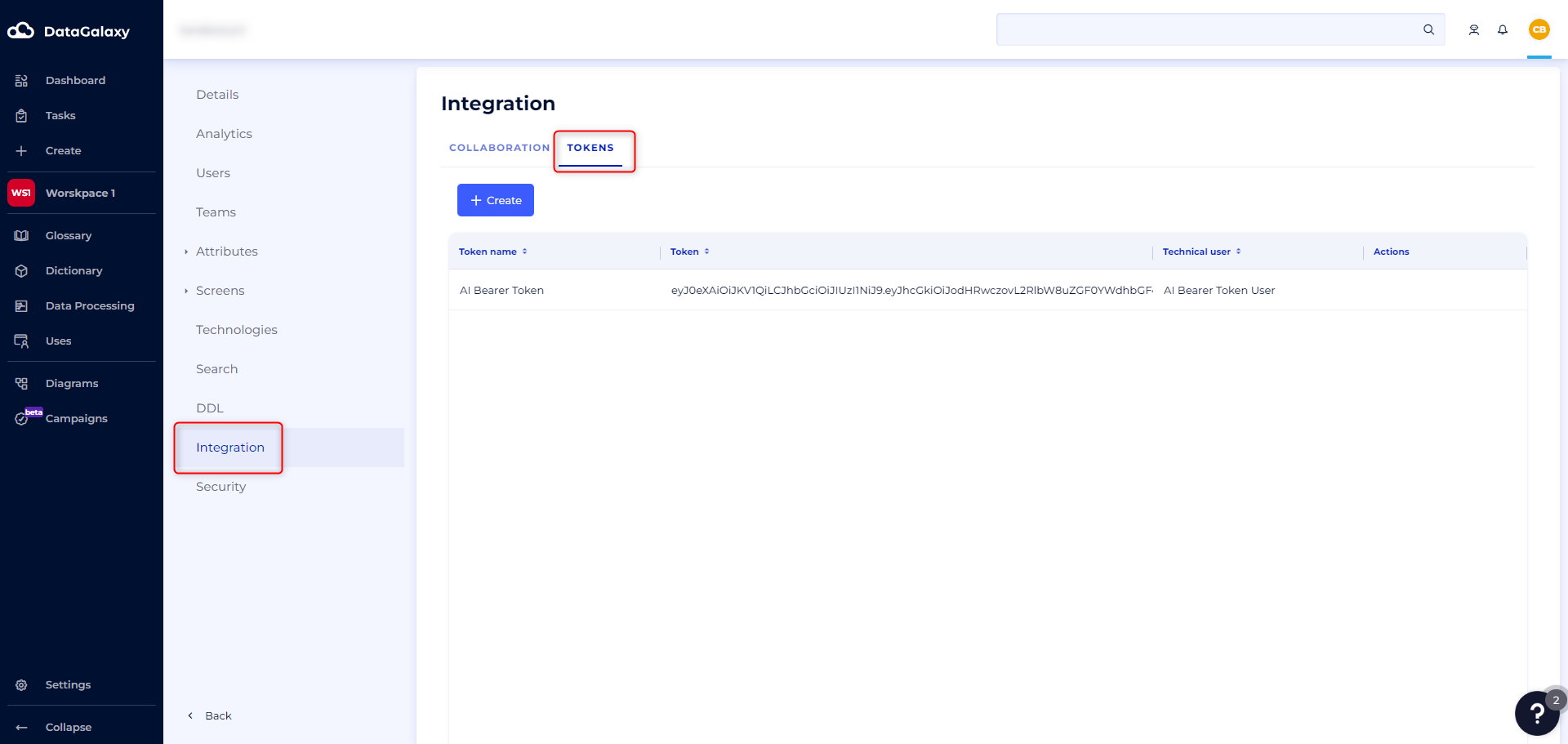Switch to the Collaboration tab

(500, 148)
